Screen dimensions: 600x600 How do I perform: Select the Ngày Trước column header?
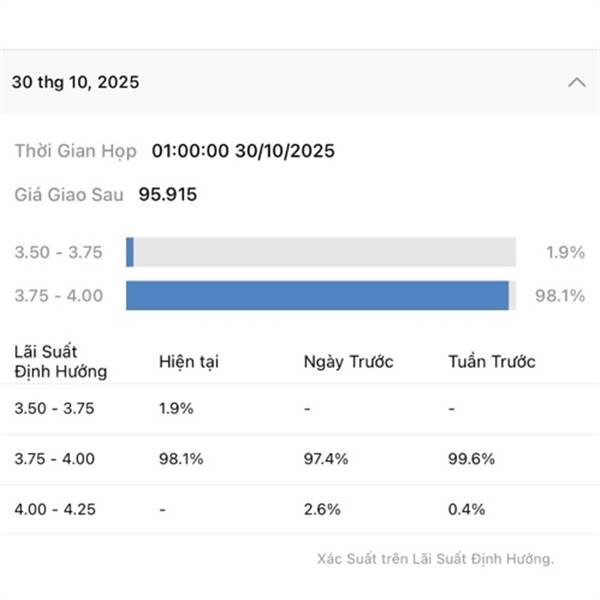(x=348, y=361)
